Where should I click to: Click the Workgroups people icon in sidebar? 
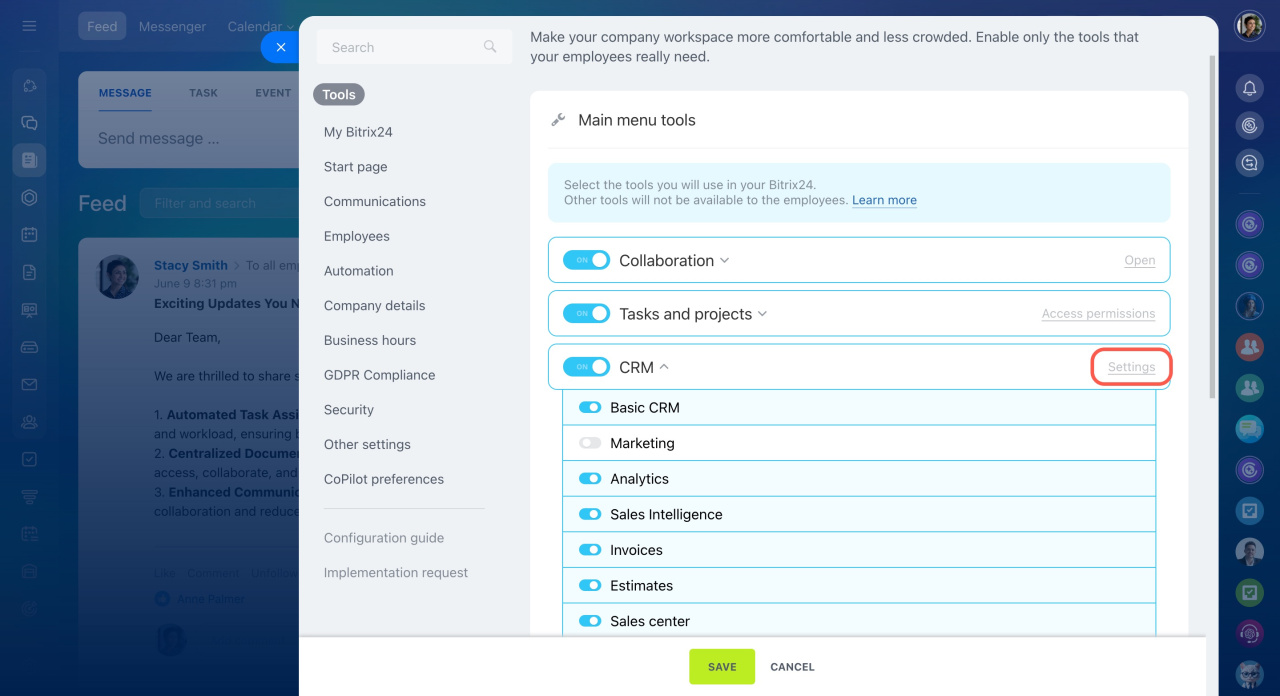tap(29, 422)
